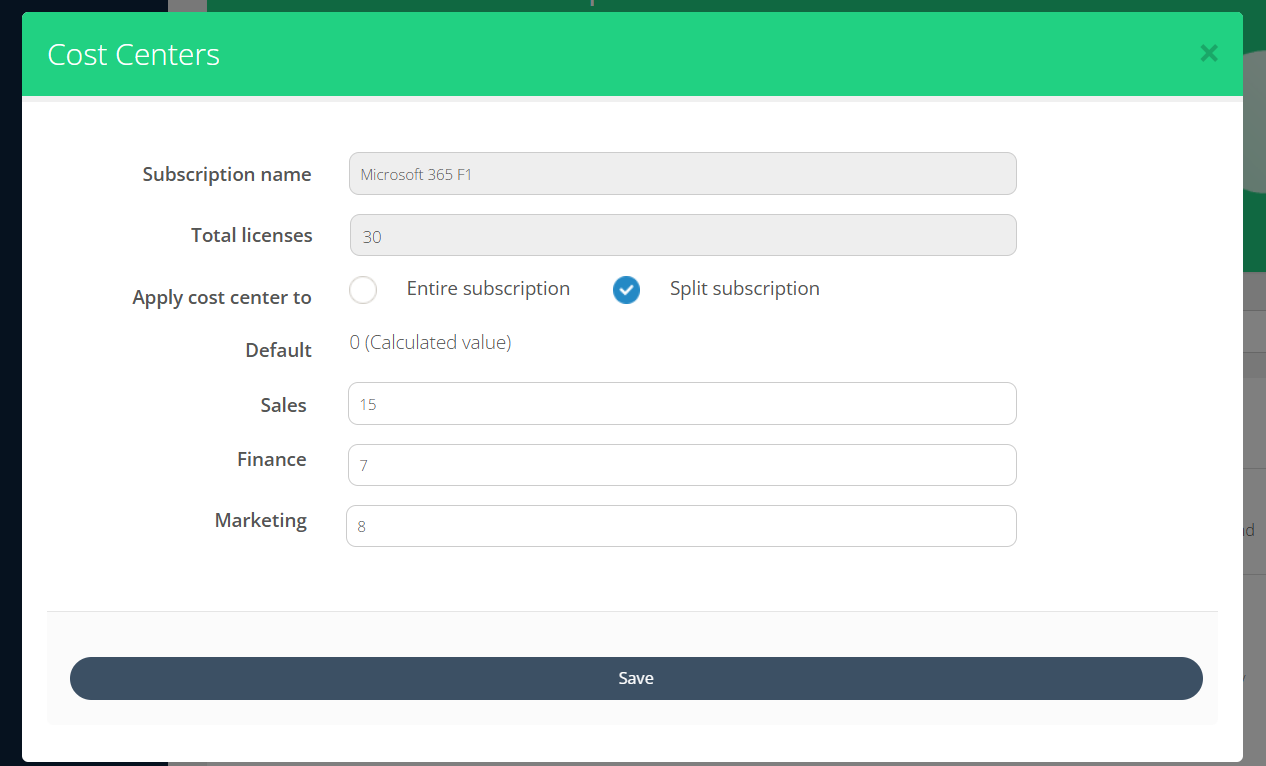Click the "0 (Calculated value)" text
The height and width of the screenshot is (766, 1266).
[x=430, y=343]
